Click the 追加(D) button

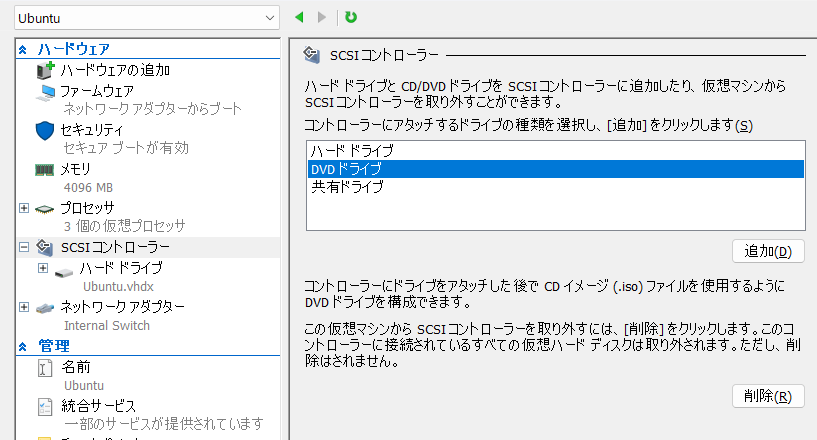(768, 251)
